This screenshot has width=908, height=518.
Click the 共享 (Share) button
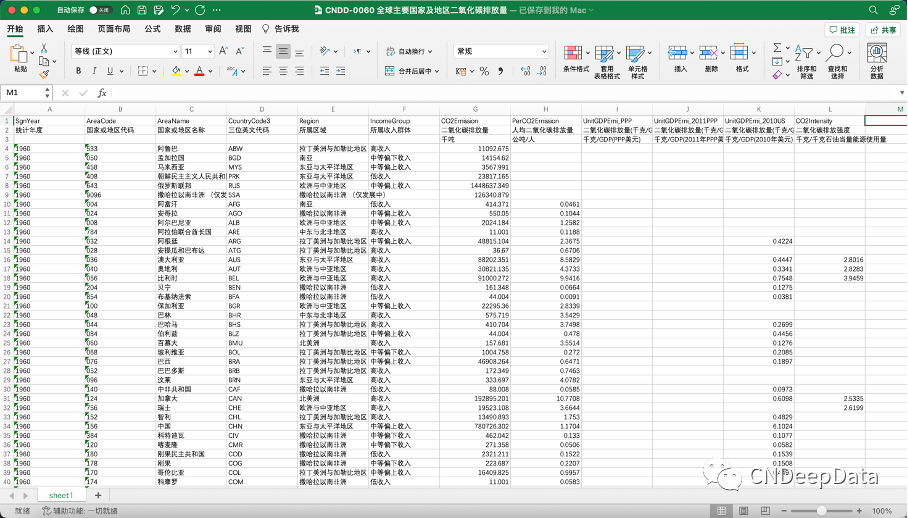tap(883, 30)
